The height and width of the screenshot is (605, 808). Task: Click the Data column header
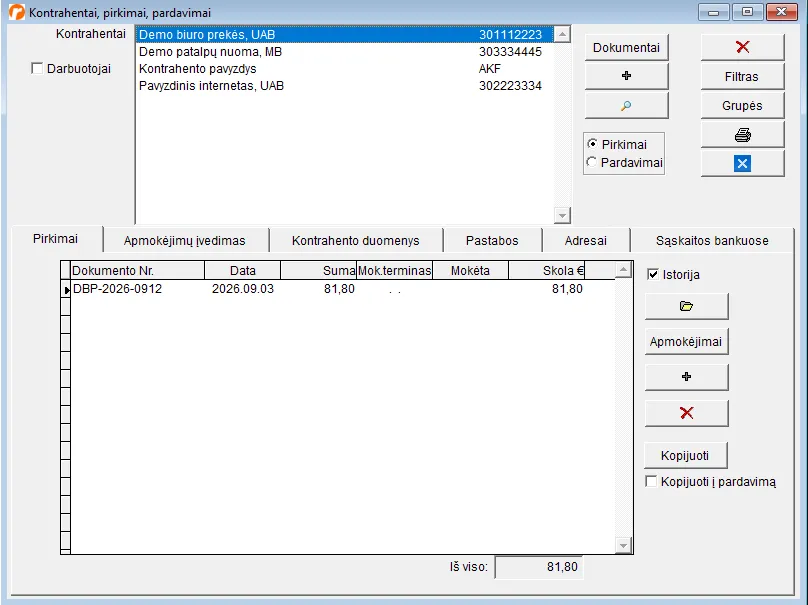click(243, 271)
